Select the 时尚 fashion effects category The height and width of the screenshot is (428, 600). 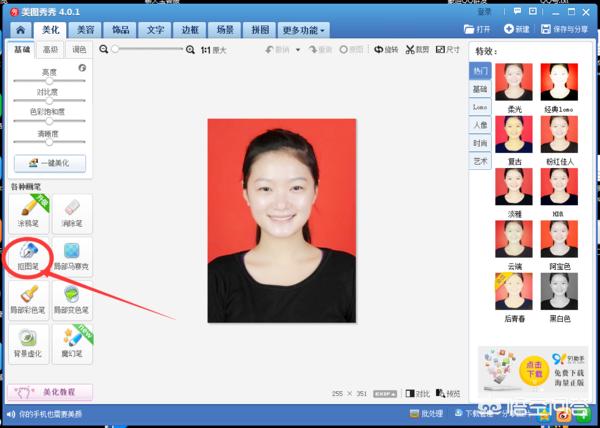coord(480,143)
